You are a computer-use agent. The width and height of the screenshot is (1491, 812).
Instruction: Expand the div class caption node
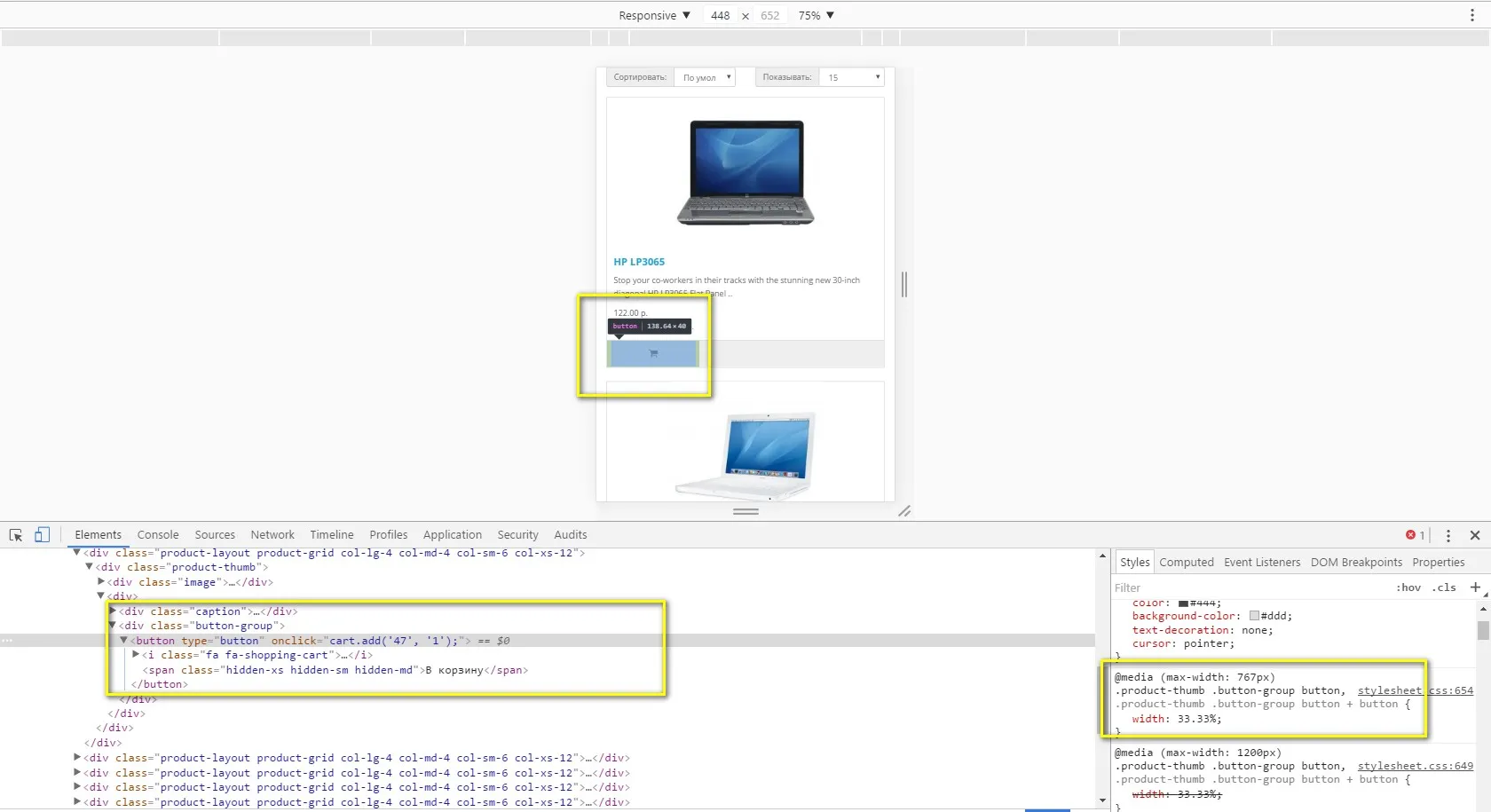(x=113, y=611)
